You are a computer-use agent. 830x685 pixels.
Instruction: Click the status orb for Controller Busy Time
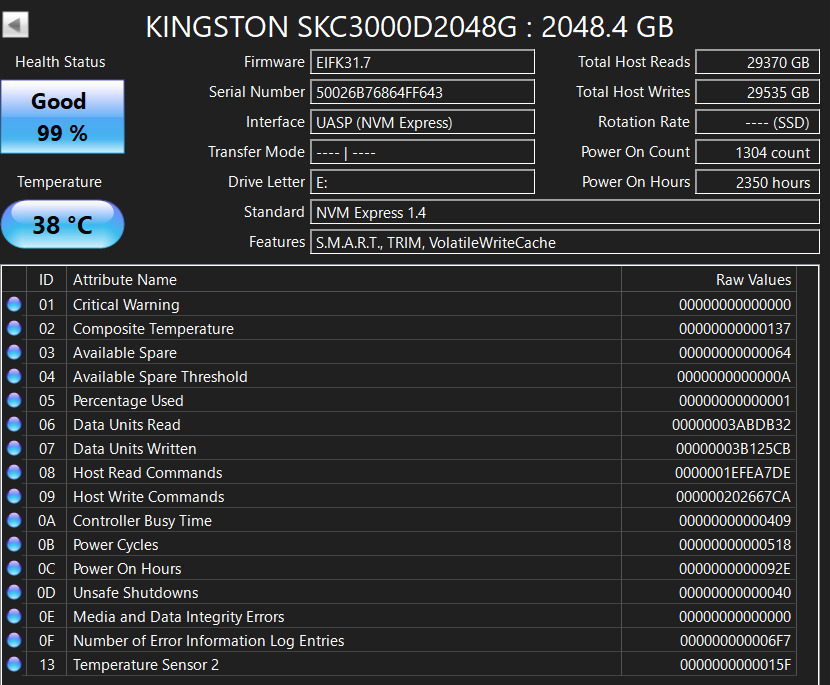14,520
